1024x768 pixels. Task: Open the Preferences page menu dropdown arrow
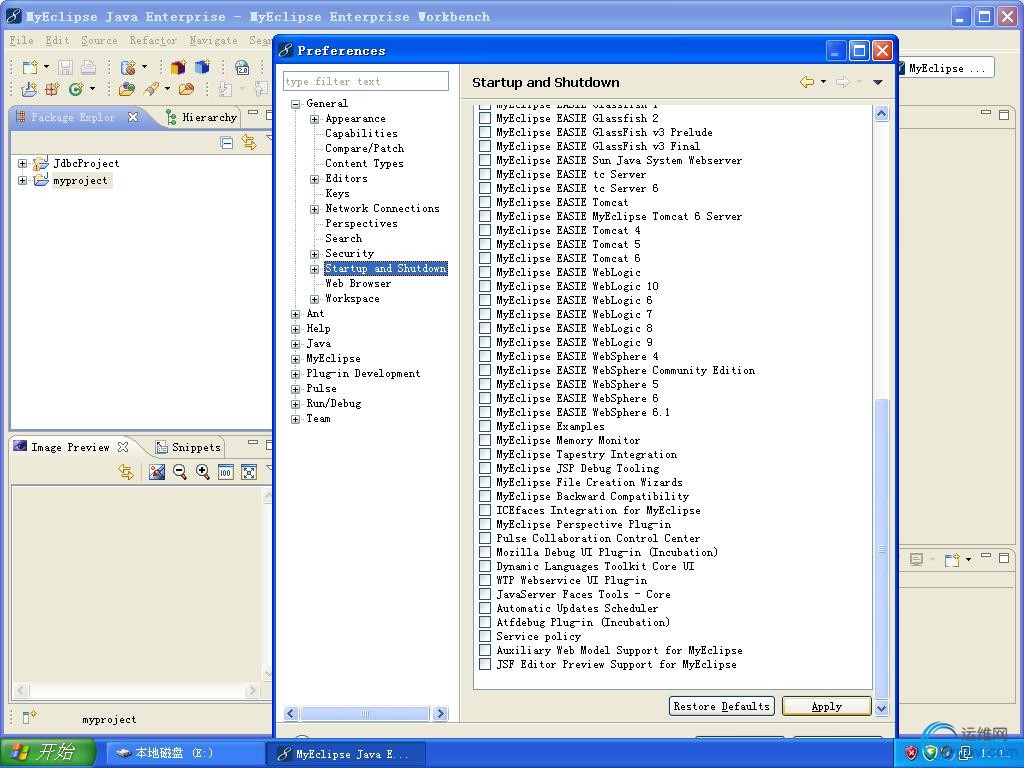pyautogui.click(x=878, y=82)
